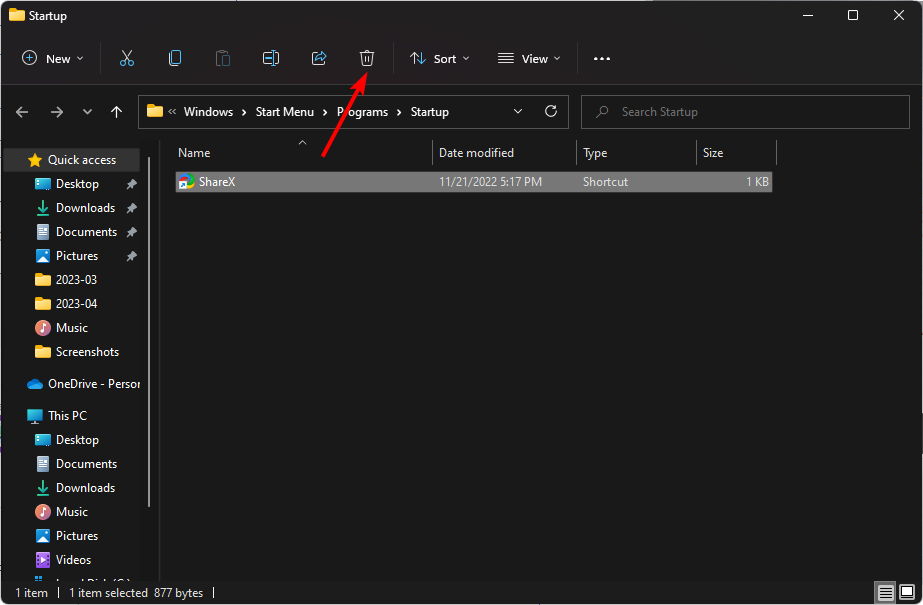Expand the address bar history dropdown
Screen dimensions: 923x605
coord(518,111)
